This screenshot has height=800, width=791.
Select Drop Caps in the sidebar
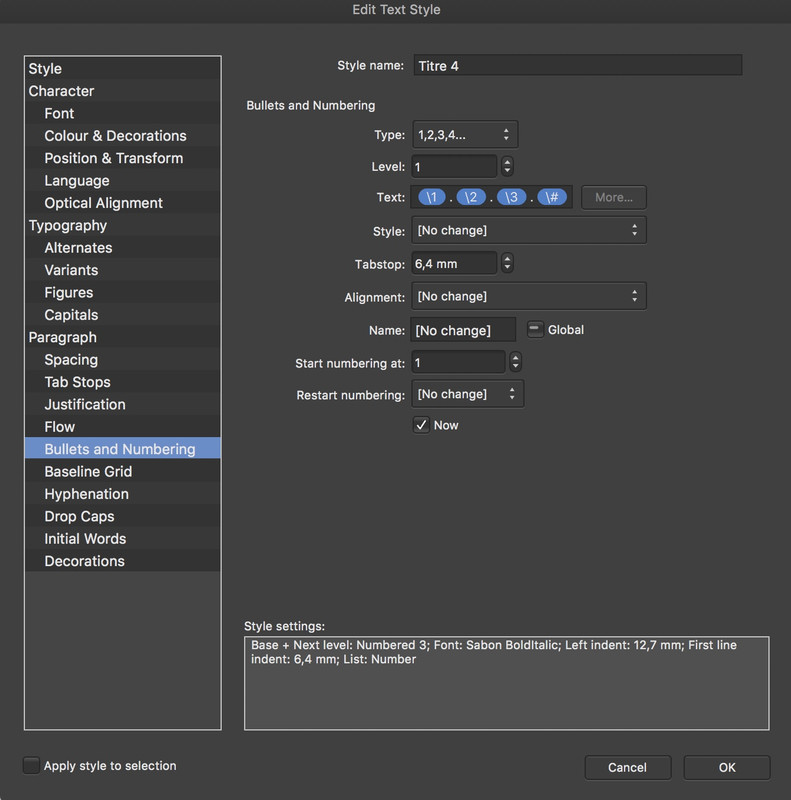point(79,516)
